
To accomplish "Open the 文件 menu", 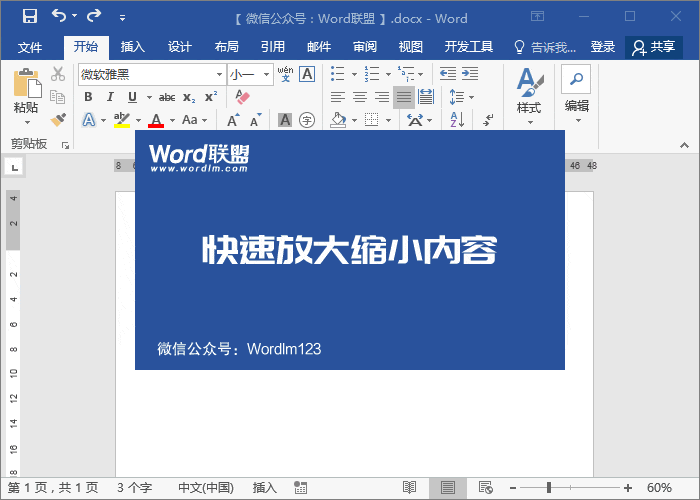I will pyautogui.click(x=30, y=47).
